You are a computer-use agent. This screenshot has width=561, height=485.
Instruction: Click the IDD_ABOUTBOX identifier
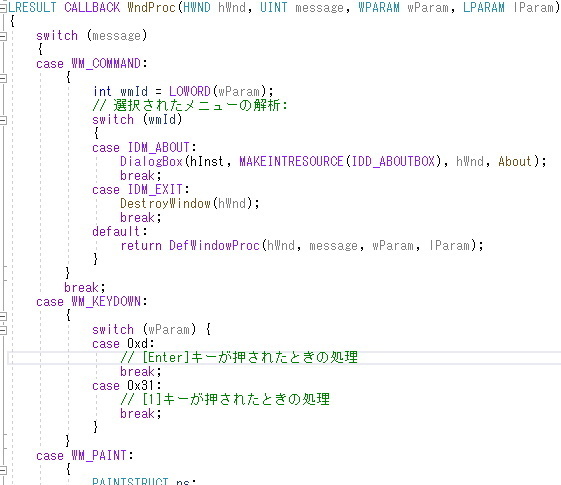tap(393, 162)
